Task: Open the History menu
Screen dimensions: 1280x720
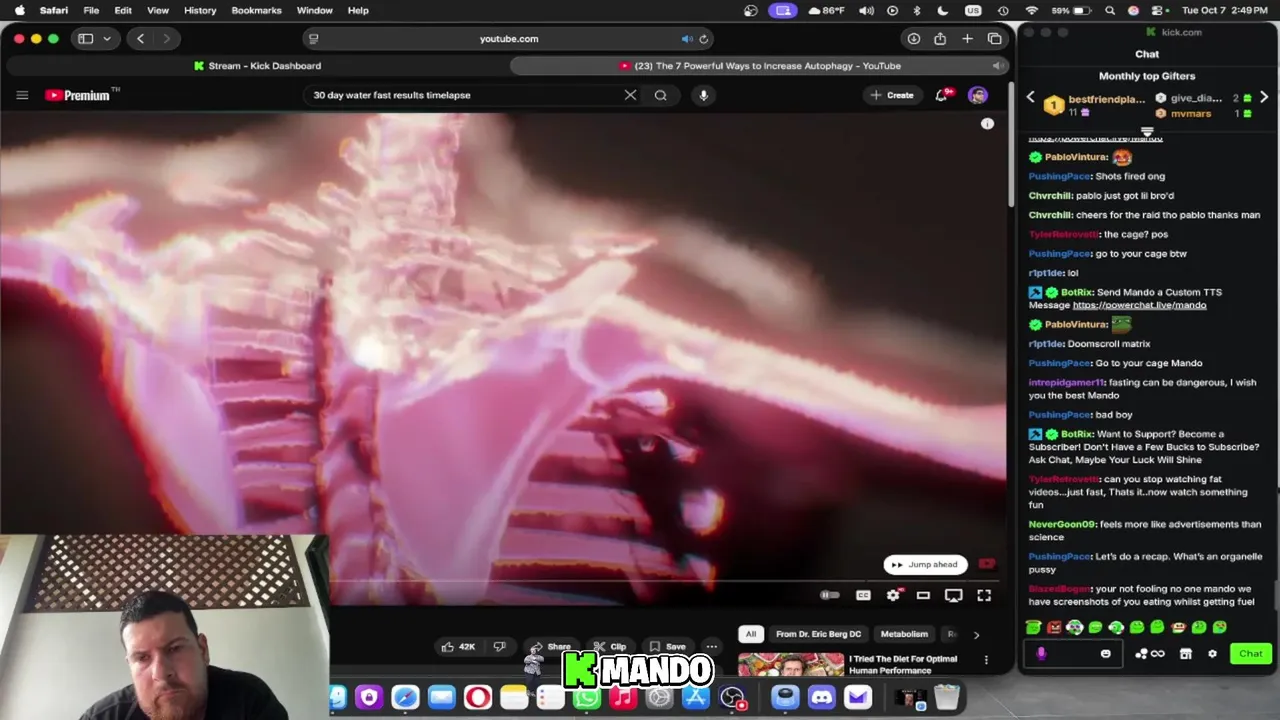Action: [200, 10]
